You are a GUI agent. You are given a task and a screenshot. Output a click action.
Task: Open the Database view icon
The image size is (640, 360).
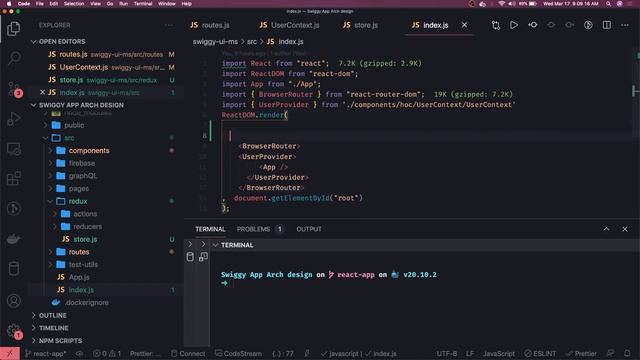click(x=13, y=269)
